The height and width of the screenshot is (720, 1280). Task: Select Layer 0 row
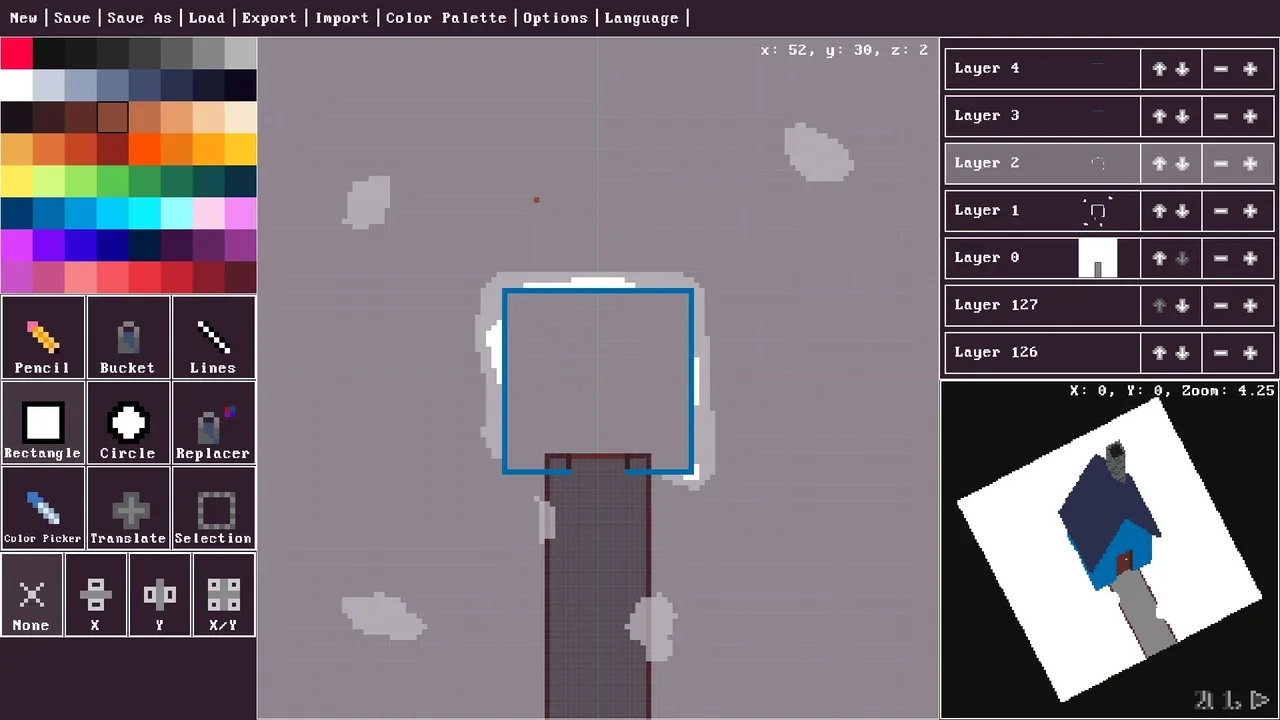pyautogui.click(x=1042, y=258)
